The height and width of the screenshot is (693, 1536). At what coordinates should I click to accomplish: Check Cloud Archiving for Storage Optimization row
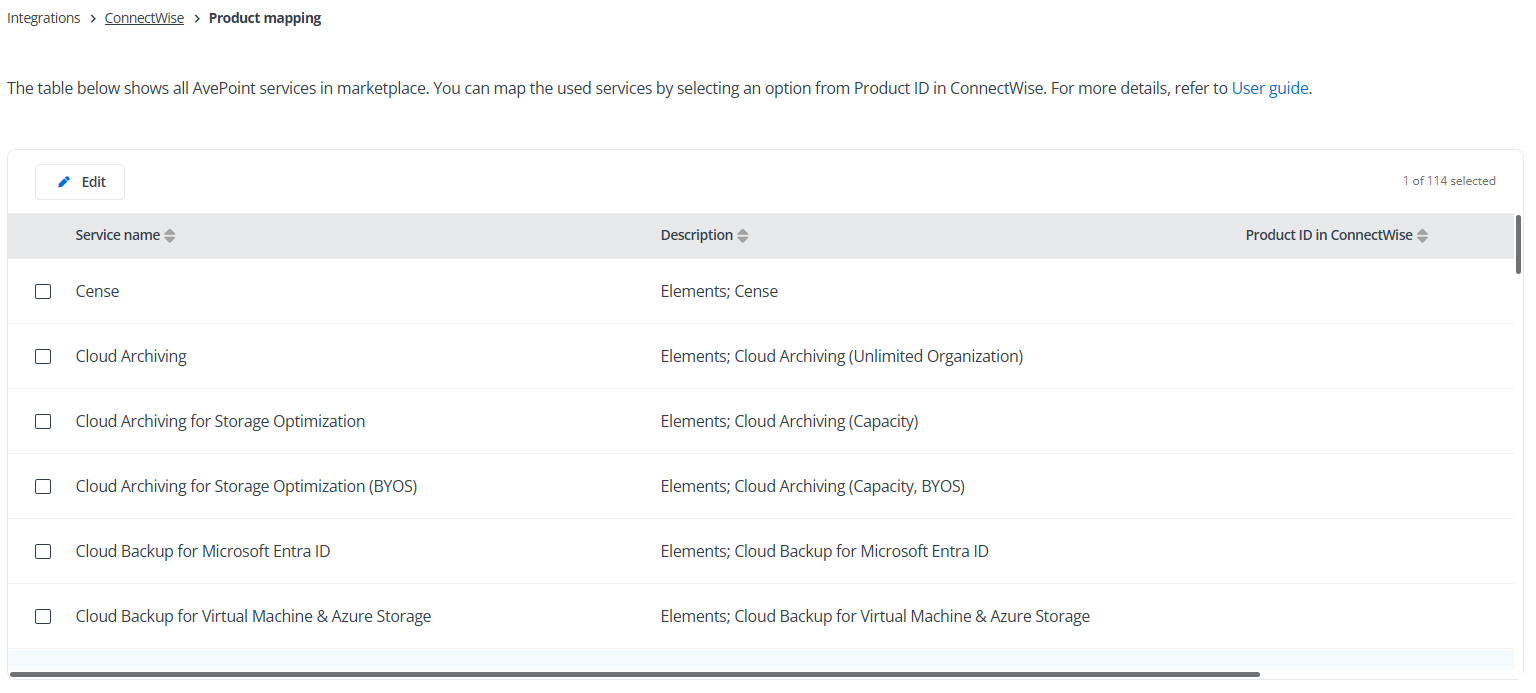coord(43,422)
